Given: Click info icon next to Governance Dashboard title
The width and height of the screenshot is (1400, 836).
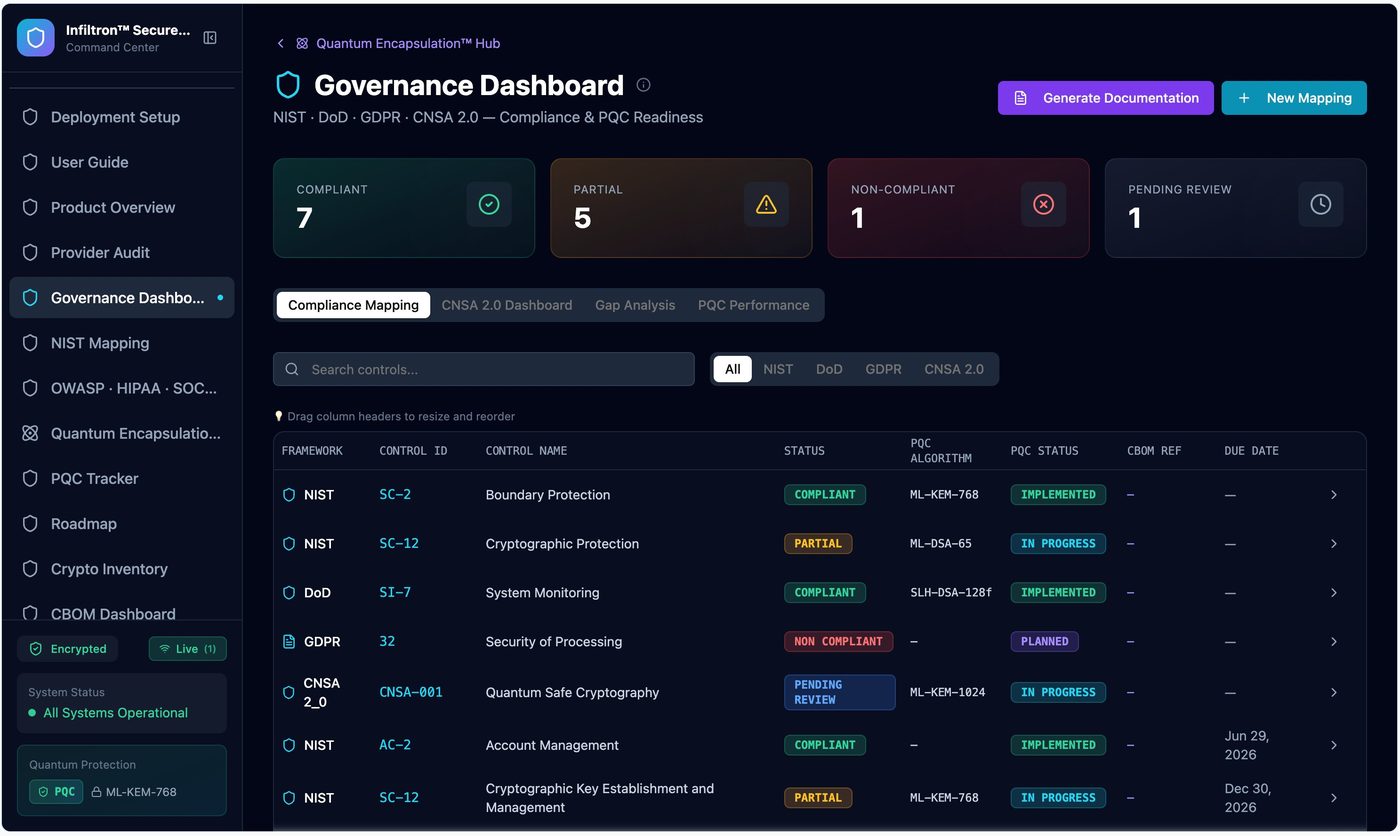Looking at the screenshot, I should [x=643, y=85].
